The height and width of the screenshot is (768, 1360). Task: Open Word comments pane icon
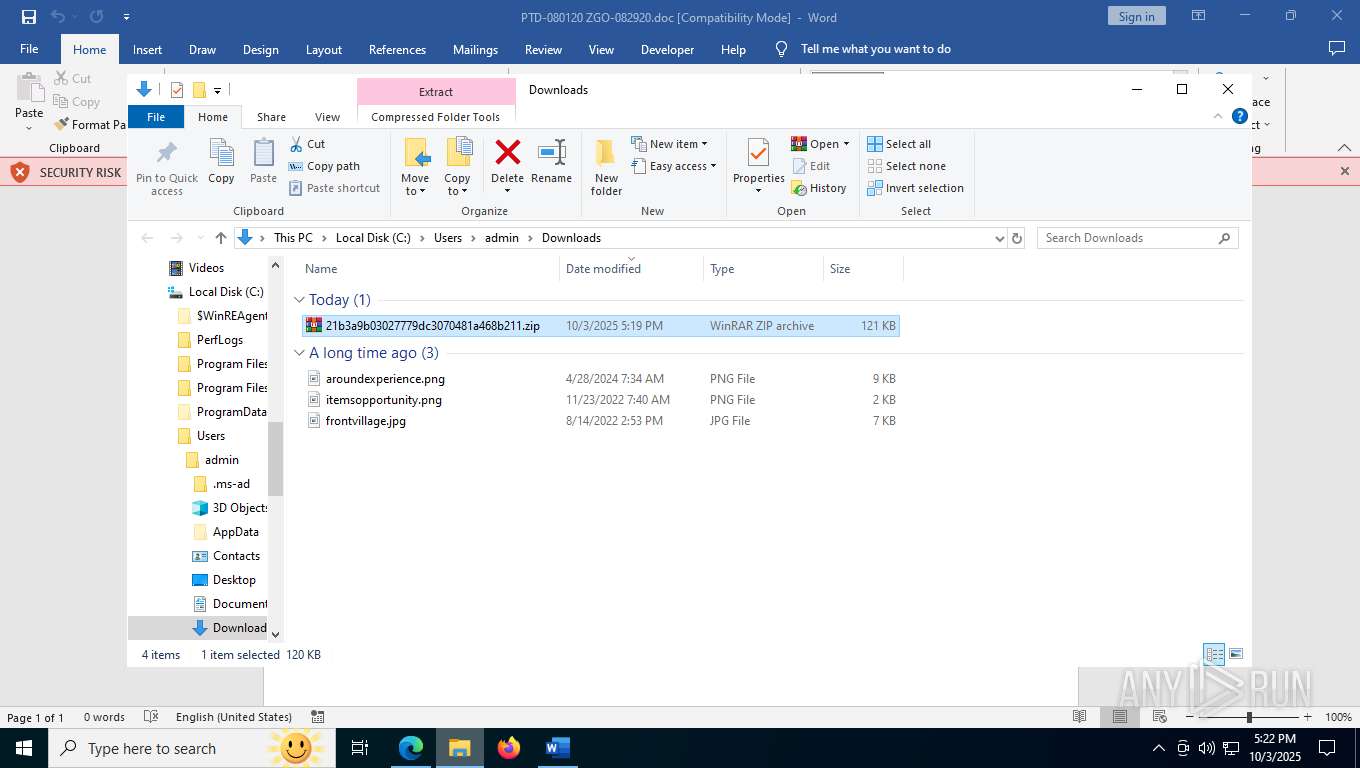[1336, 49]
